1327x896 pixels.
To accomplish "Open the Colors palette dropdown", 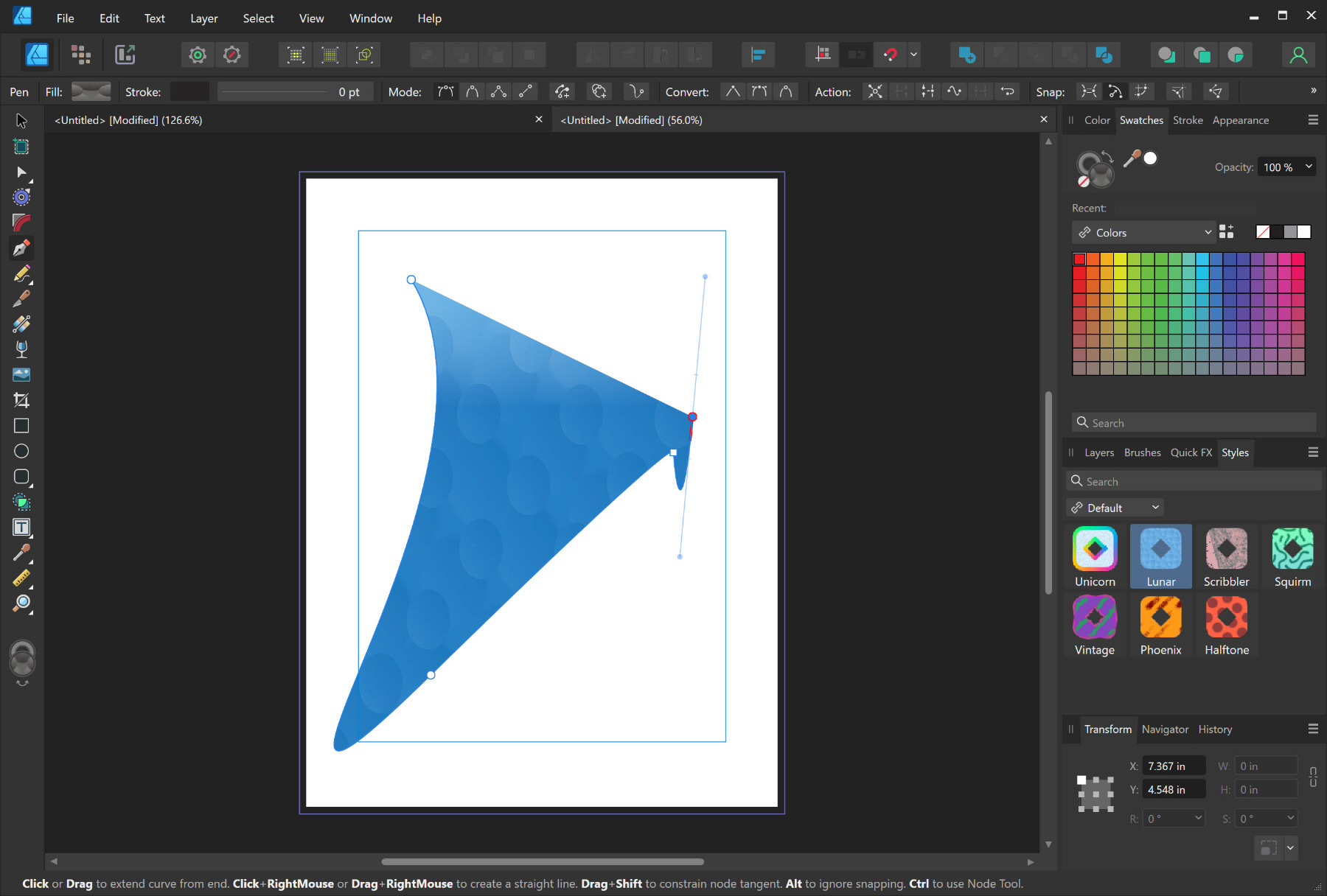I will point(1142,233).
